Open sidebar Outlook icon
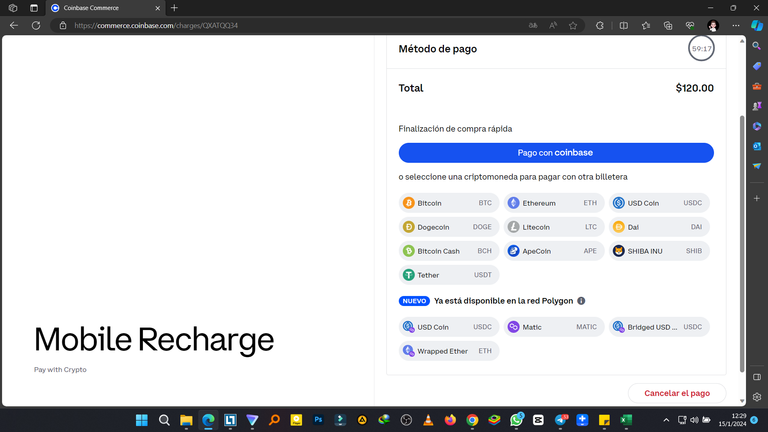The height and width of the screenshot is (432, 768). click(757, 146)
